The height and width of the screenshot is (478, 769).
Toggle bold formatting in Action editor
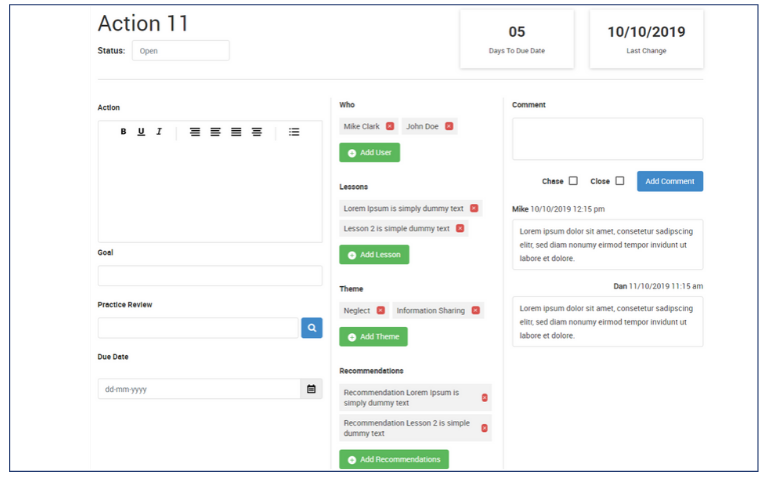pyautogui.click(x=123, y=131)
